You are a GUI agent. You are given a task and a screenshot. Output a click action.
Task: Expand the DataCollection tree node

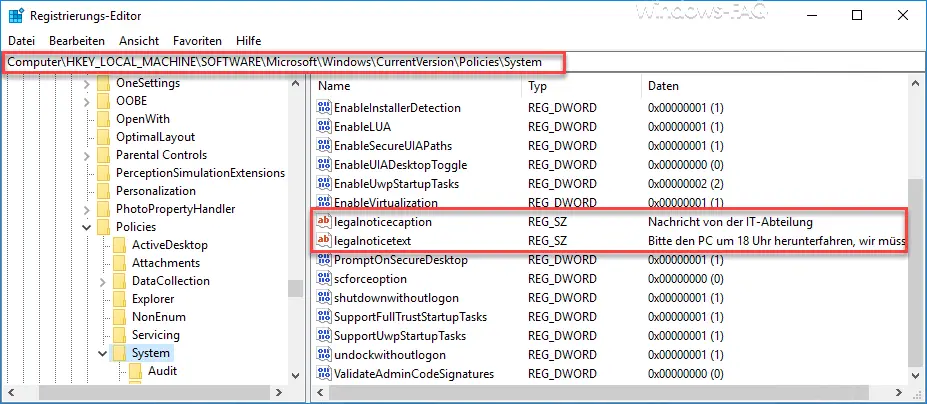tap(103, 281)
